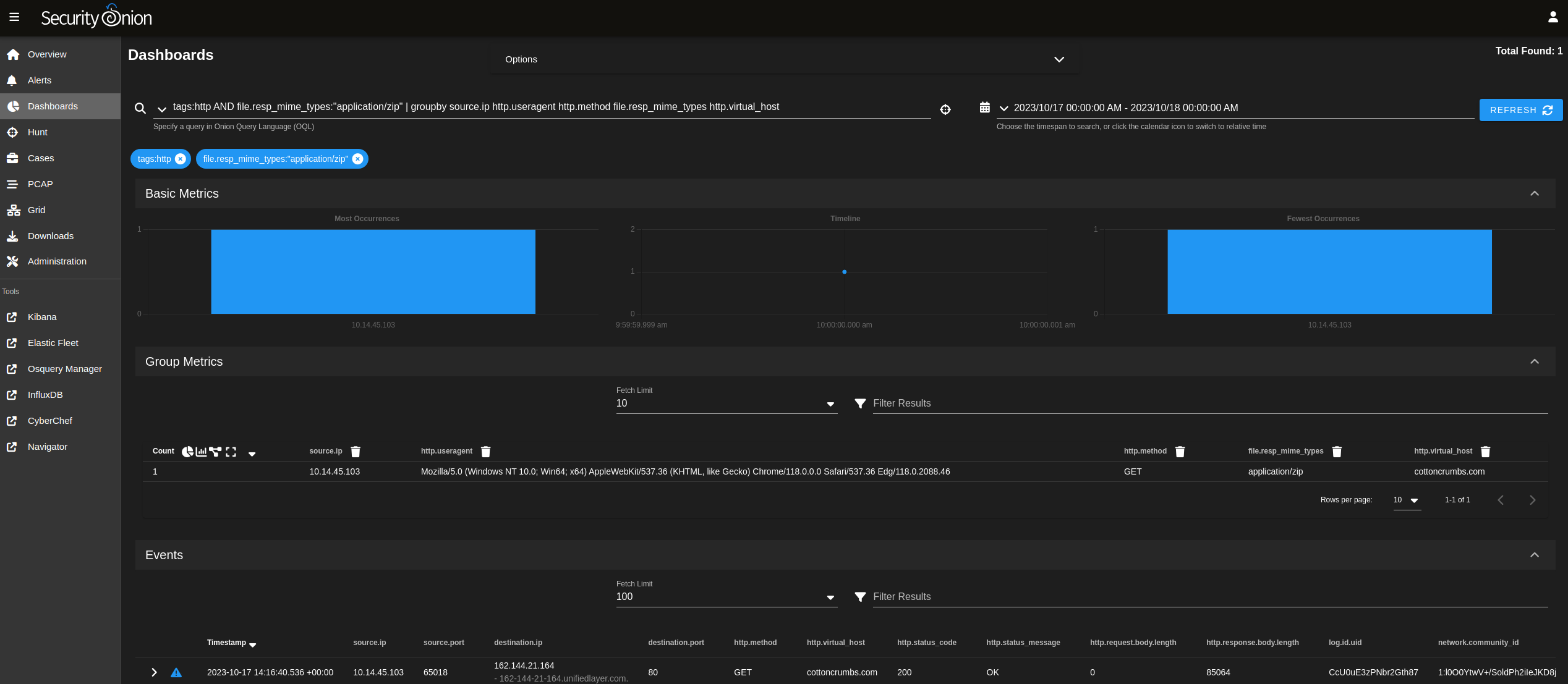
Task: Click the hamburger menu icon
Action: 14,17
